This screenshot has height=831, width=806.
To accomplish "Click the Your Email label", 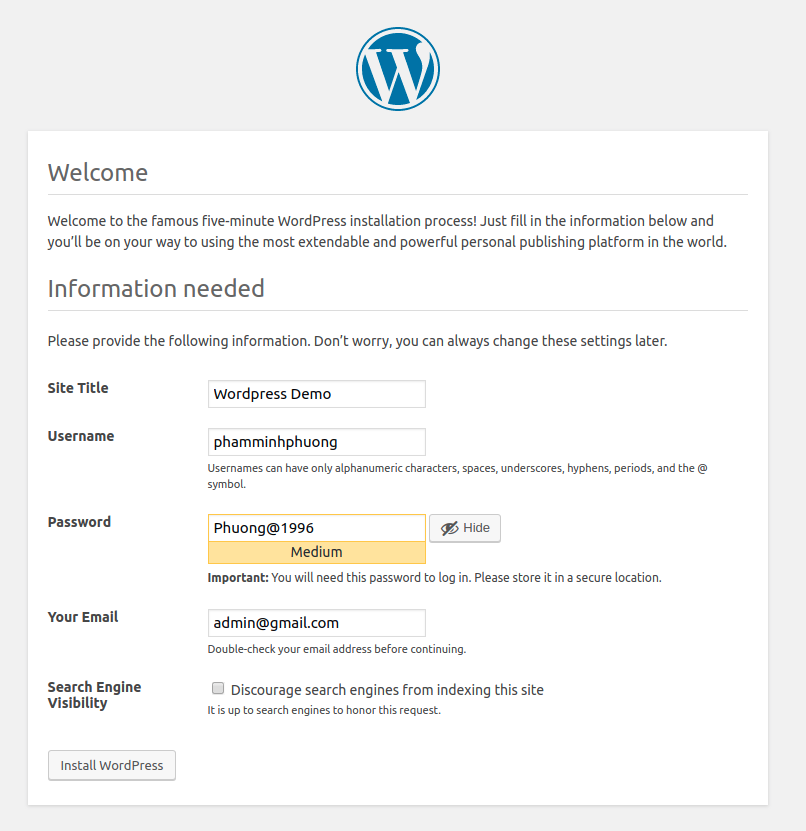I will pyautogui.click(x=83, y=617).
